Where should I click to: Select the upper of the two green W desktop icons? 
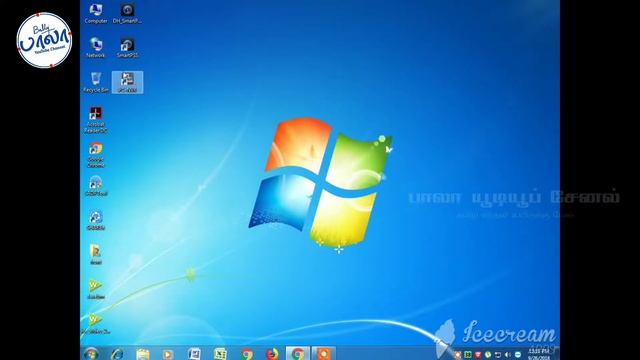(96, 289)
